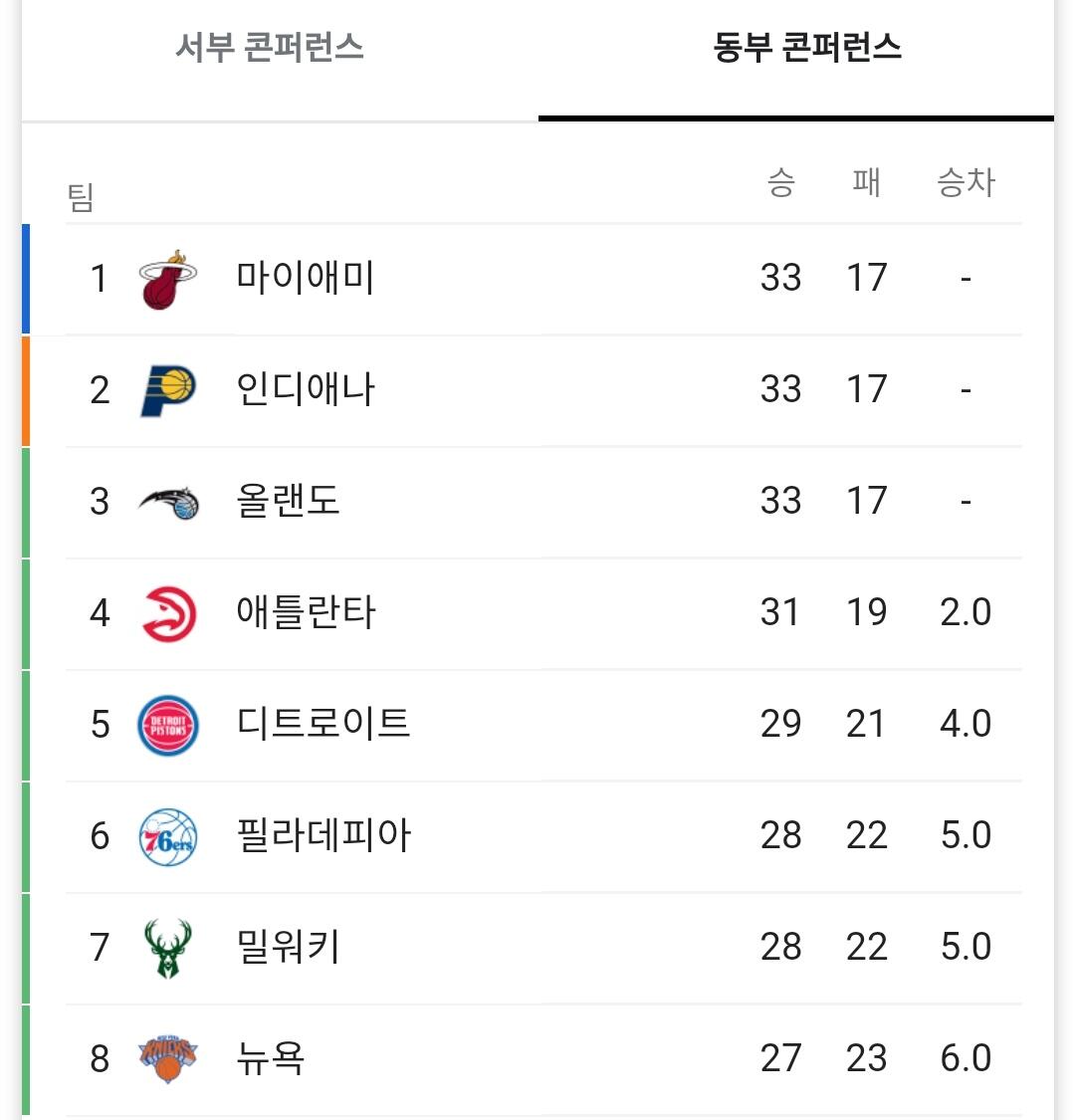Click the Philadelphia 76ers team logo
The width and height of the screenshot is (1075, 1120).
(168, 836)
